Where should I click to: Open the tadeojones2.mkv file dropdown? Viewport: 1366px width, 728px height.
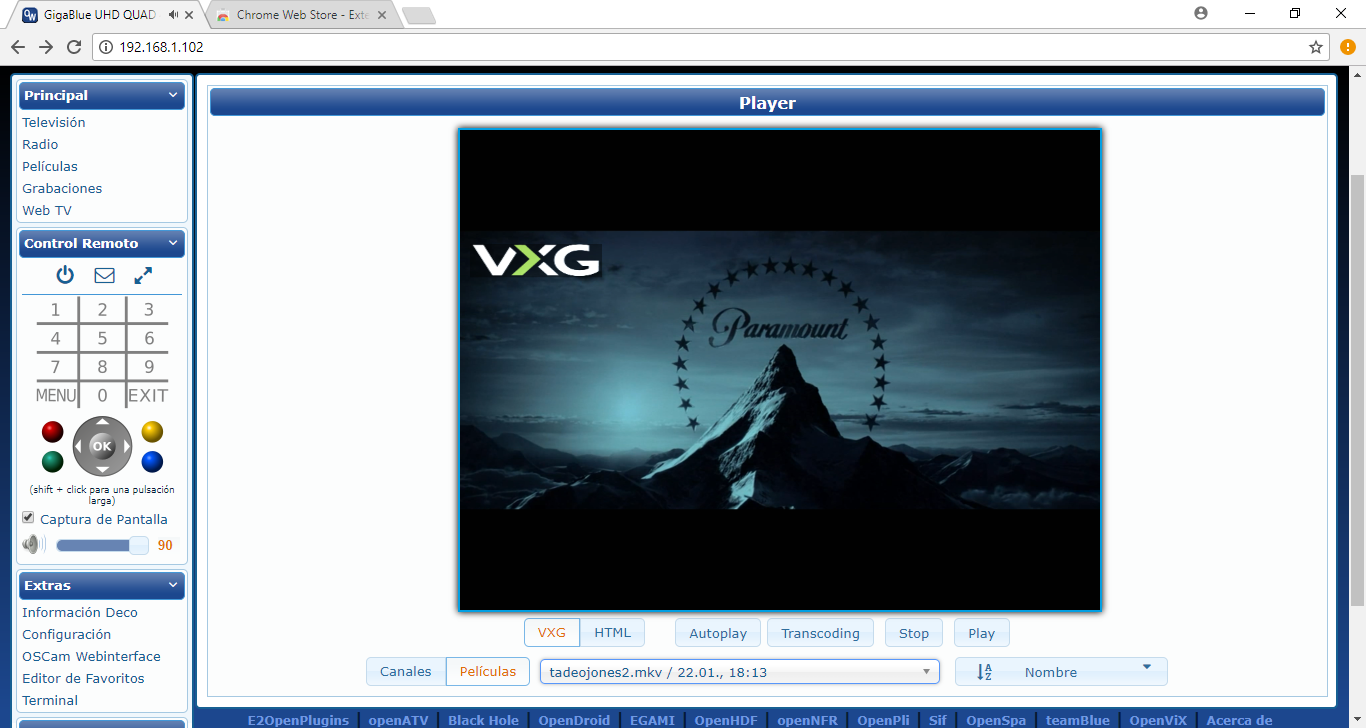coord(740,672)
